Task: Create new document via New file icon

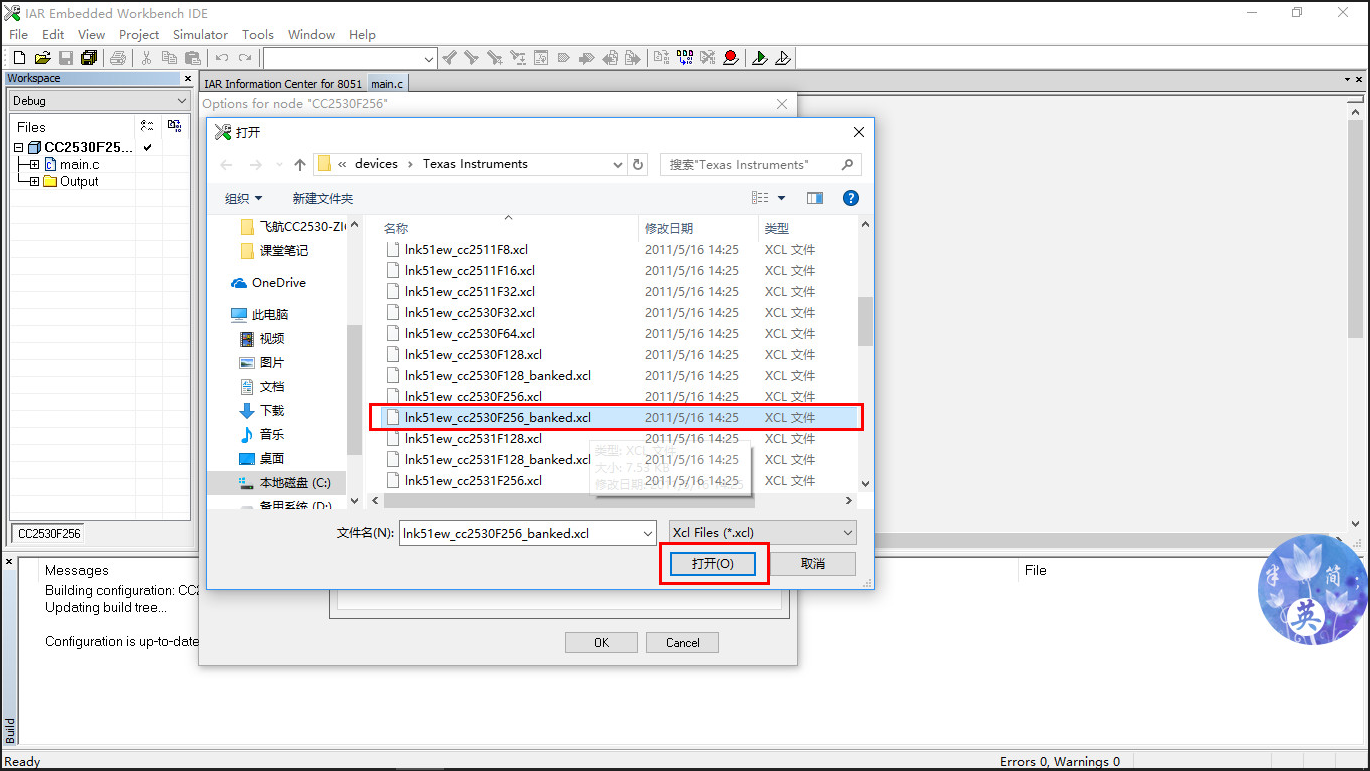Action: pos(17,57)
